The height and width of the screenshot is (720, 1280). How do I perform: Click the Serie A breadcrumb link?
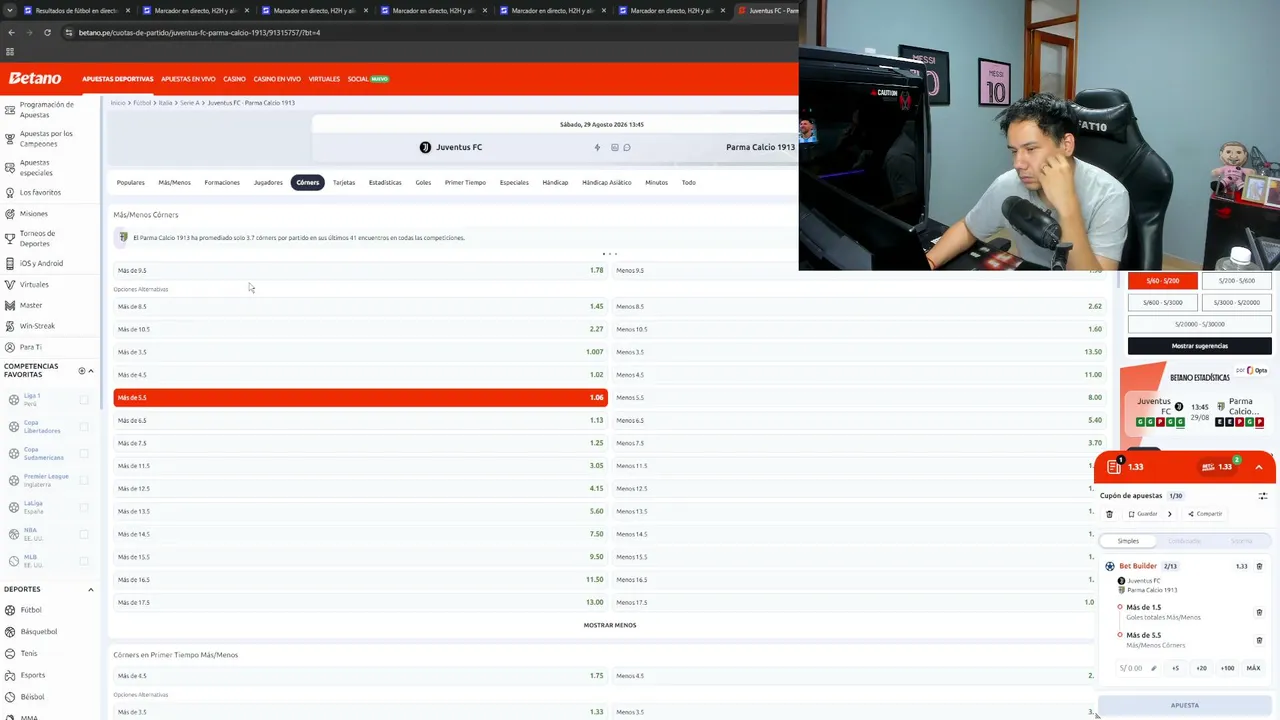coord(190,103)
